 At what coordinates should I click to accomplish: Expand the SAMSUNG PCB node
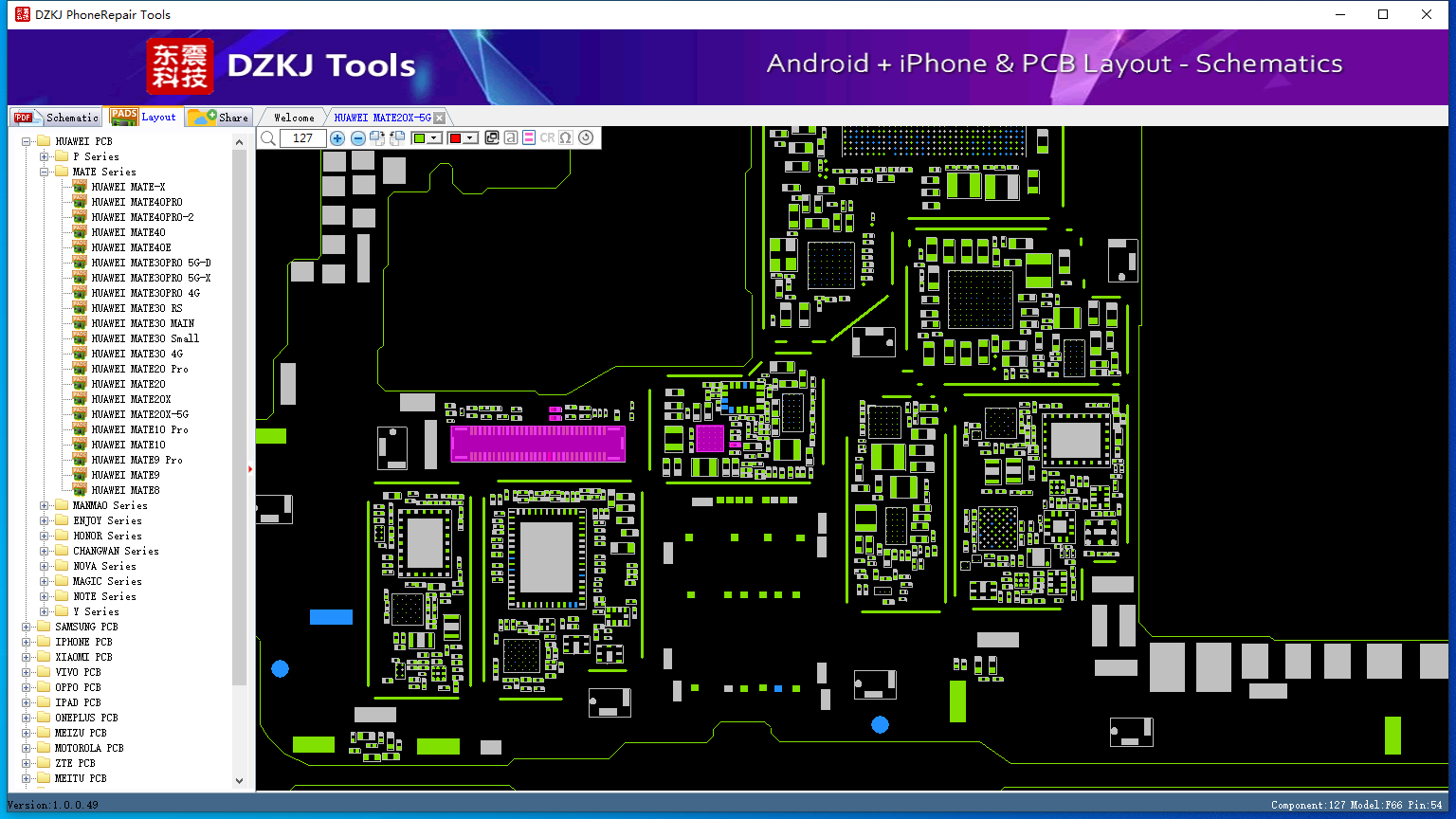pos(27,627)
